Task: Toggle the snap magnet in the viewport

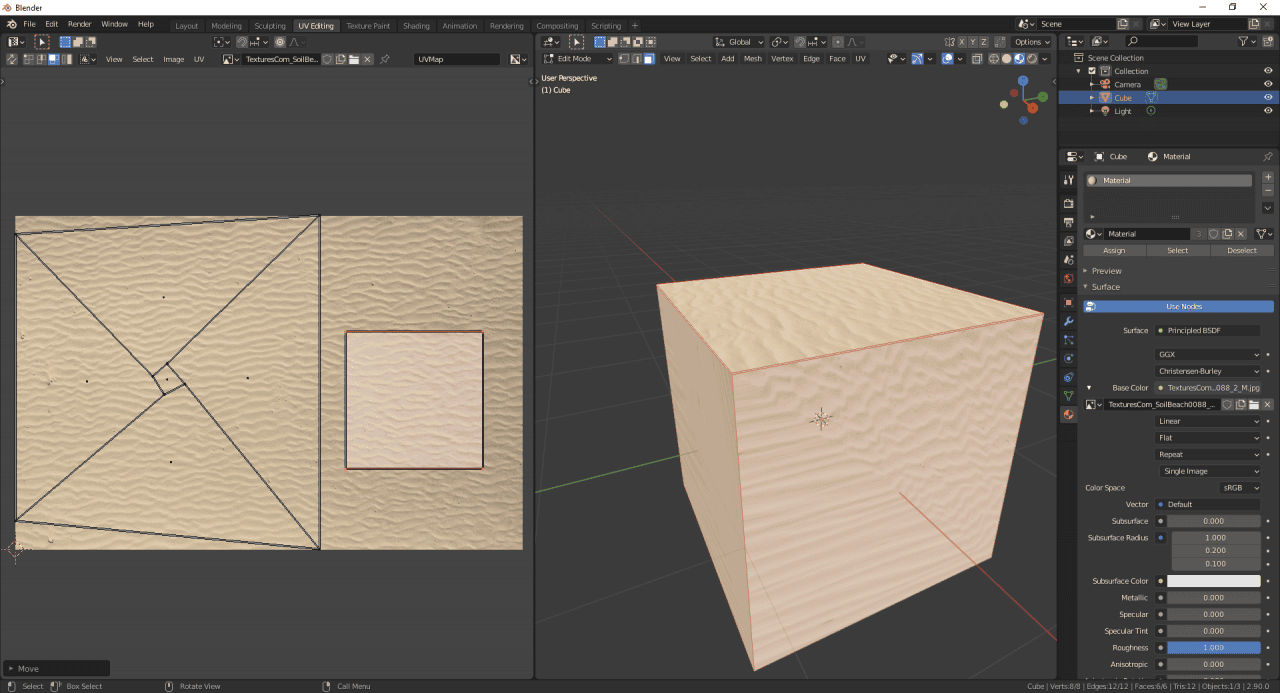Action: [x=800, y=41]
